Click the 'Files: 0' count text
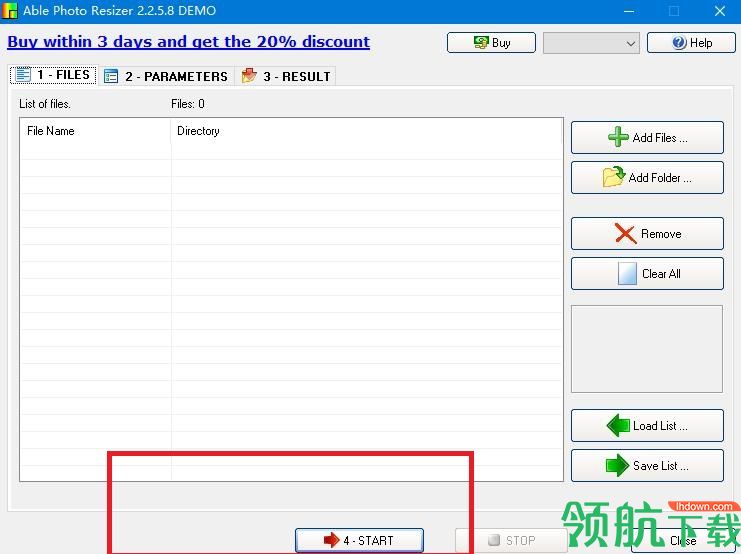 (188, 104)
